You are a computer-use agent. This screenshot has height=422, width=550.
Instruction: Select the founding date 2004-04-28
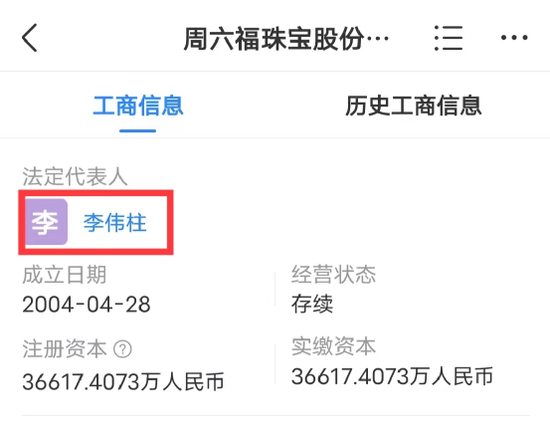(87, 304)
